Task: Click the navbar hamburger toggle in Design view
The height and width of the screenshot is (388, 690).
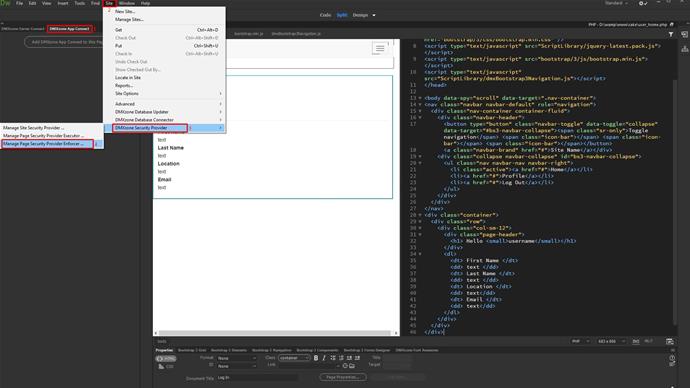Action: tap(380, 48)
